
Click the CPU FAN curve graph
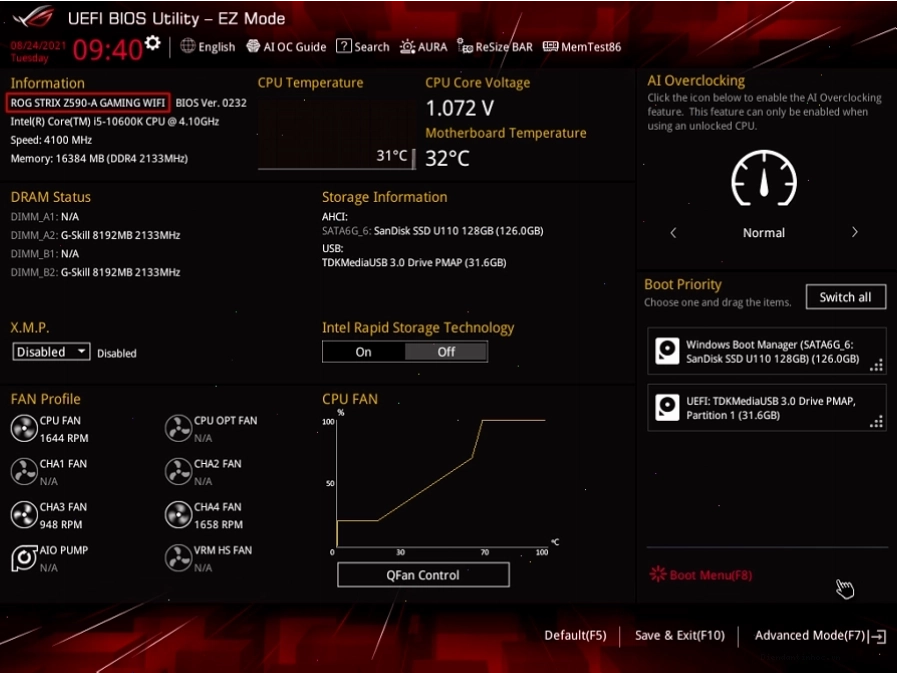point(440,483)
